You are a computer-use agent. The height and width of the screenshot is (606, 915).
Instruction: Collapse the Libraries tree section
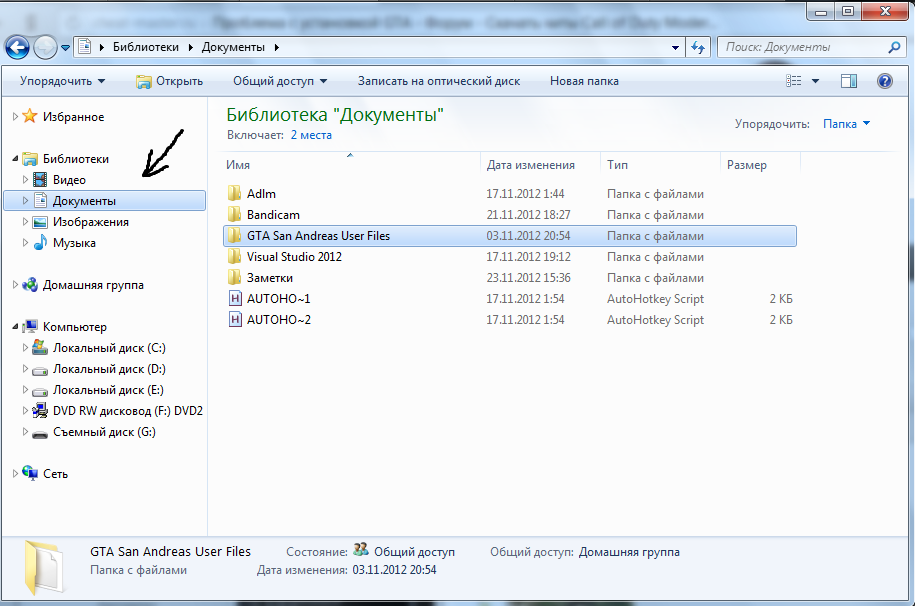[15, 159]
